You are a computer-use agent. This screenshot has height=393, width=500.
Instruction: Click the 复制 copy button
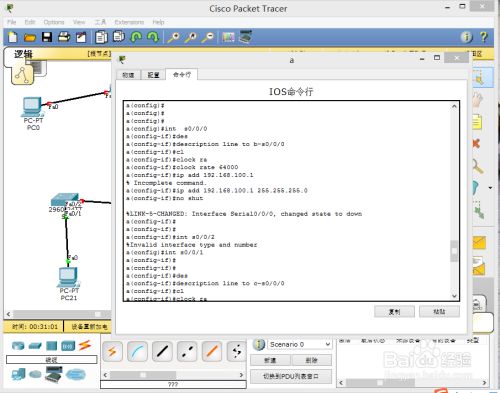(394, 312)
